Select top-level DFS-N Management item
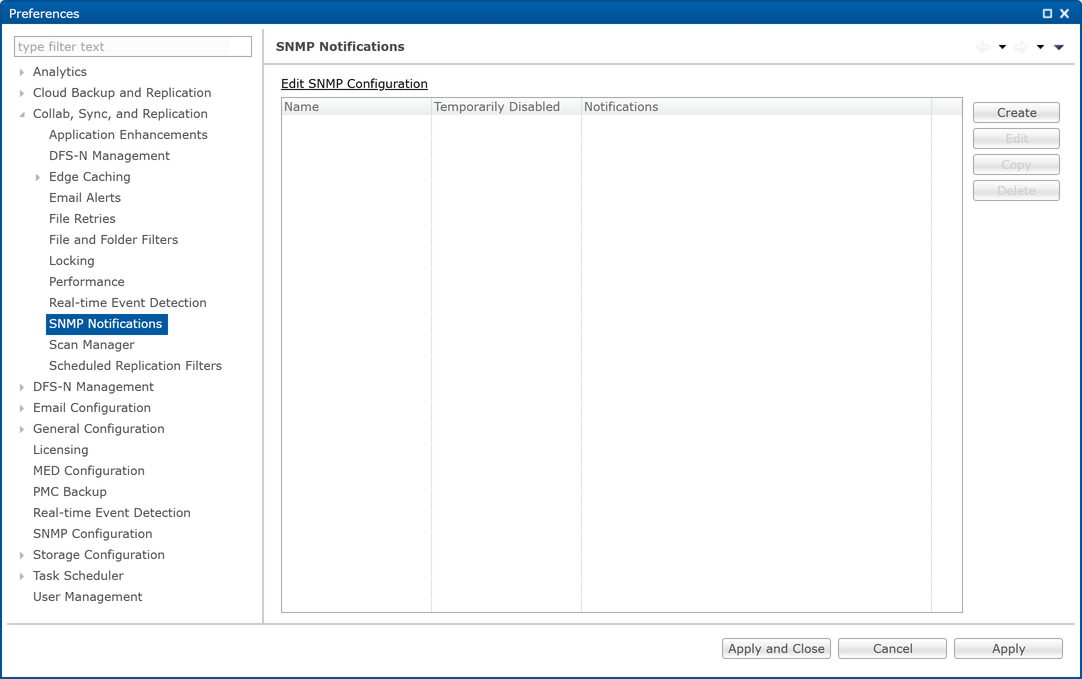The width and height of the screenshot is (1082, 679). [93, 387]
